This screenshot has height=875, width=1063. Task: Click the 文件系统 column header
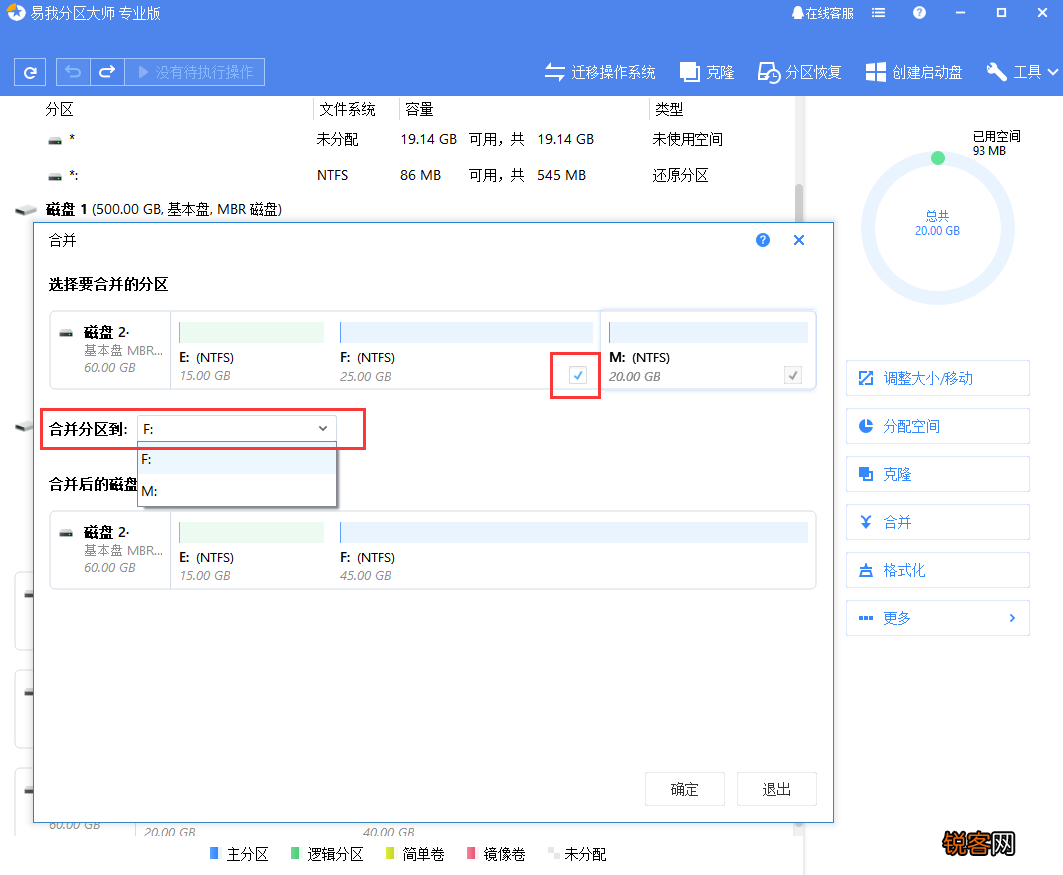click(347, 109)
